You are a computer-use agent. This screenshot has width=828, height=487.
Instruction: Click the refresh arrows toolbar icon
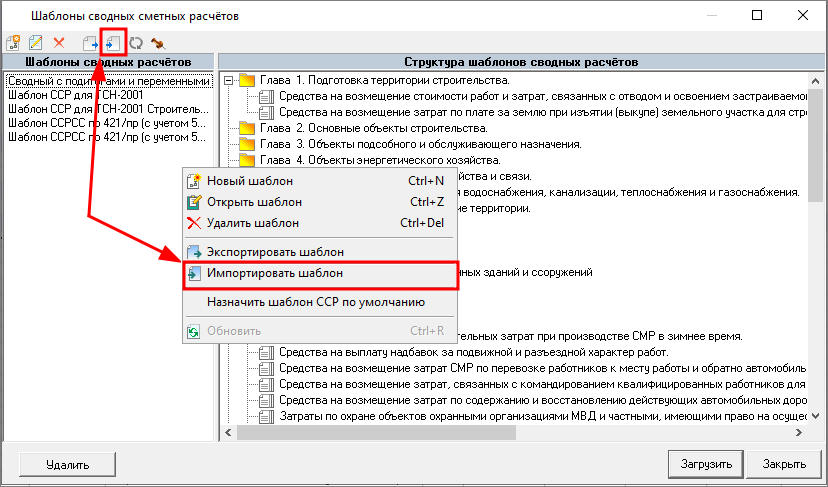point(136,43)
